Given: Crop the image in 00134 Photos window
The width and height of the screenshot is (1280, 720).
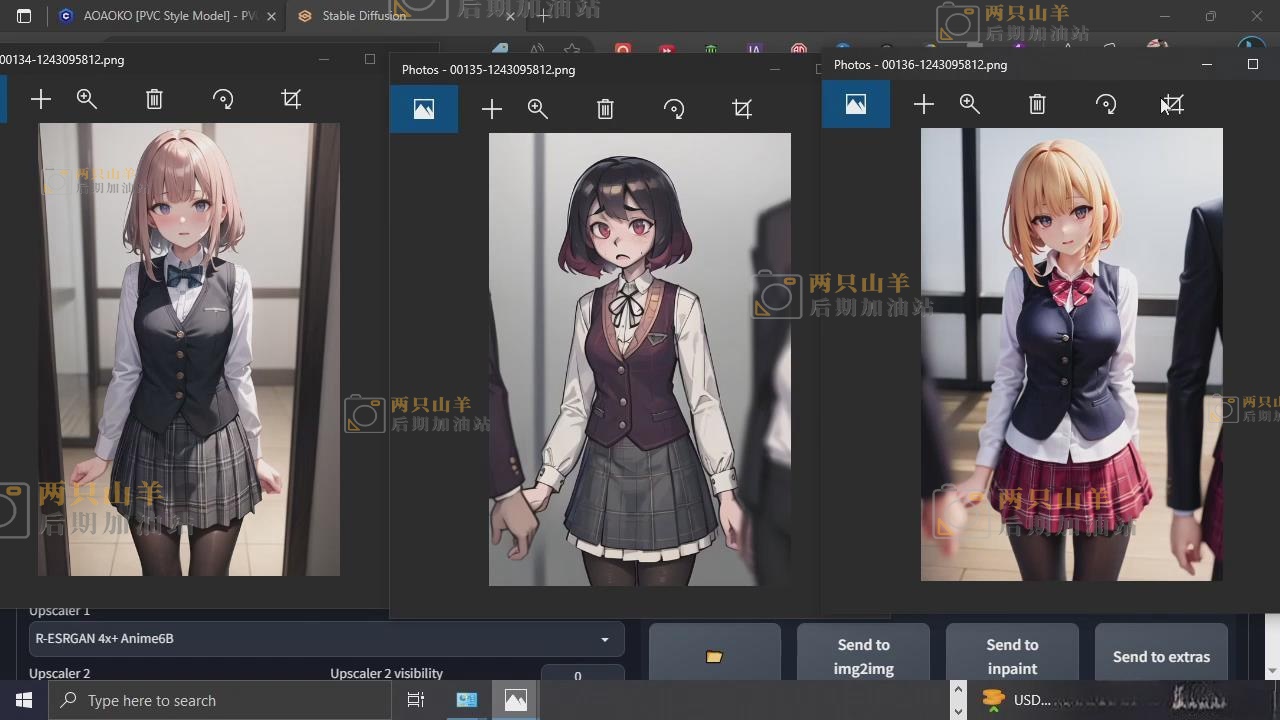Looking at the screenshot, I should tap(291, 99).
